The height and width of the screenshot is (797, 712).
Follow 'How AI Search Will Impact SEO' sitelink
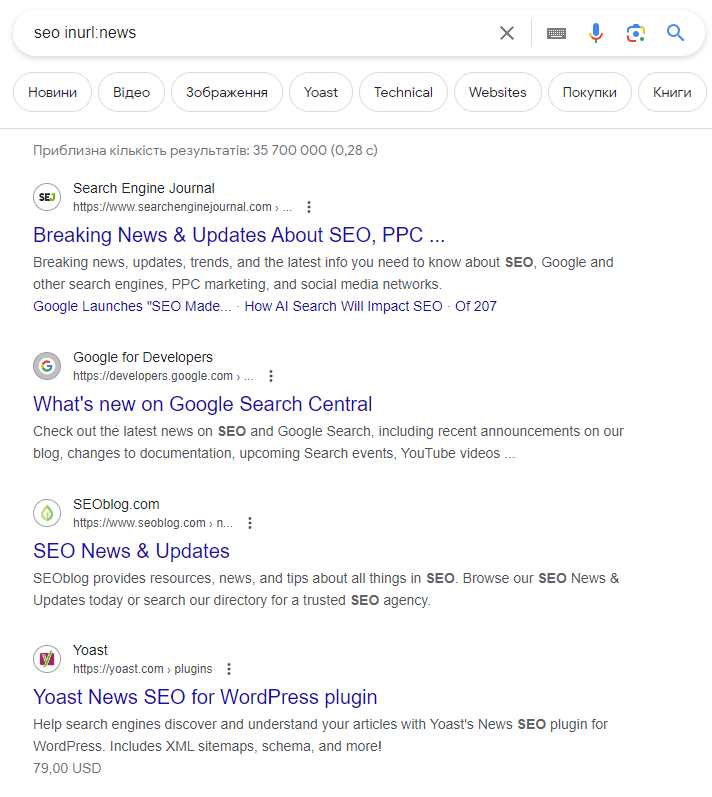click(x=343, y=306)
